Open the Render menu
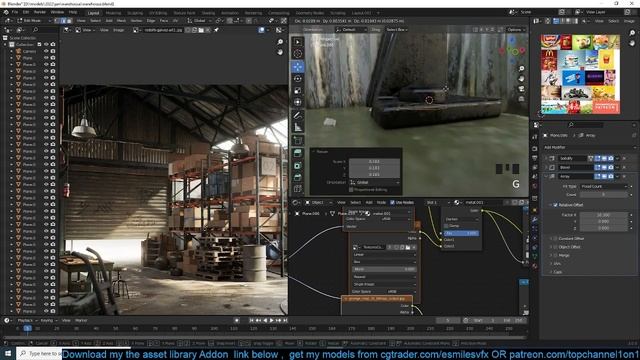 pos(40,12)
